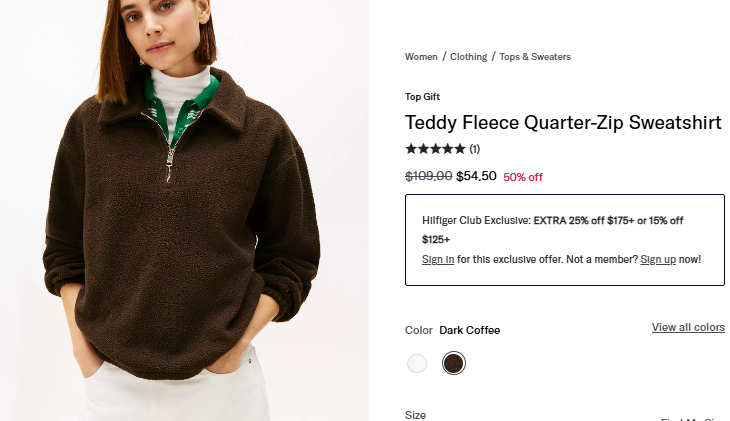Viewport: 730px width, 421px height.
Task: Navigate to the Clothing breadcrumb
Action: pyautogui.click(x=468, y=57)
